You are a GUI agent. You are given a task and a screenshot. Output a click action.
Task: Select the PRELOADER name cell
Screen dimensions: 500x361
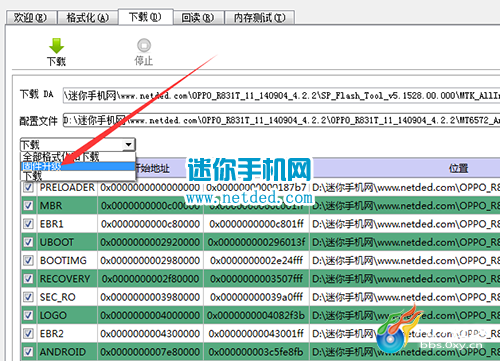67,187
